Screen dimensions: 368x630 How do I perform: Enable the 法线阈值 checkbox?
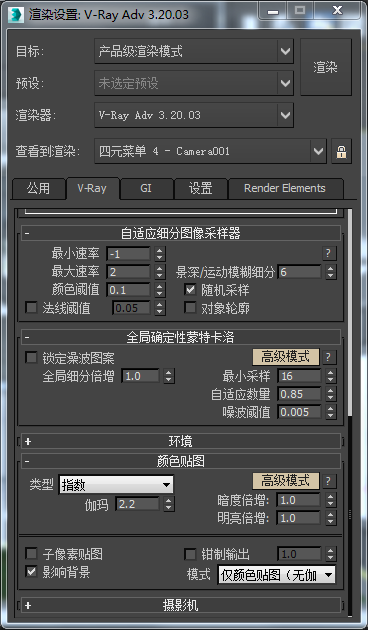point(31,308)
